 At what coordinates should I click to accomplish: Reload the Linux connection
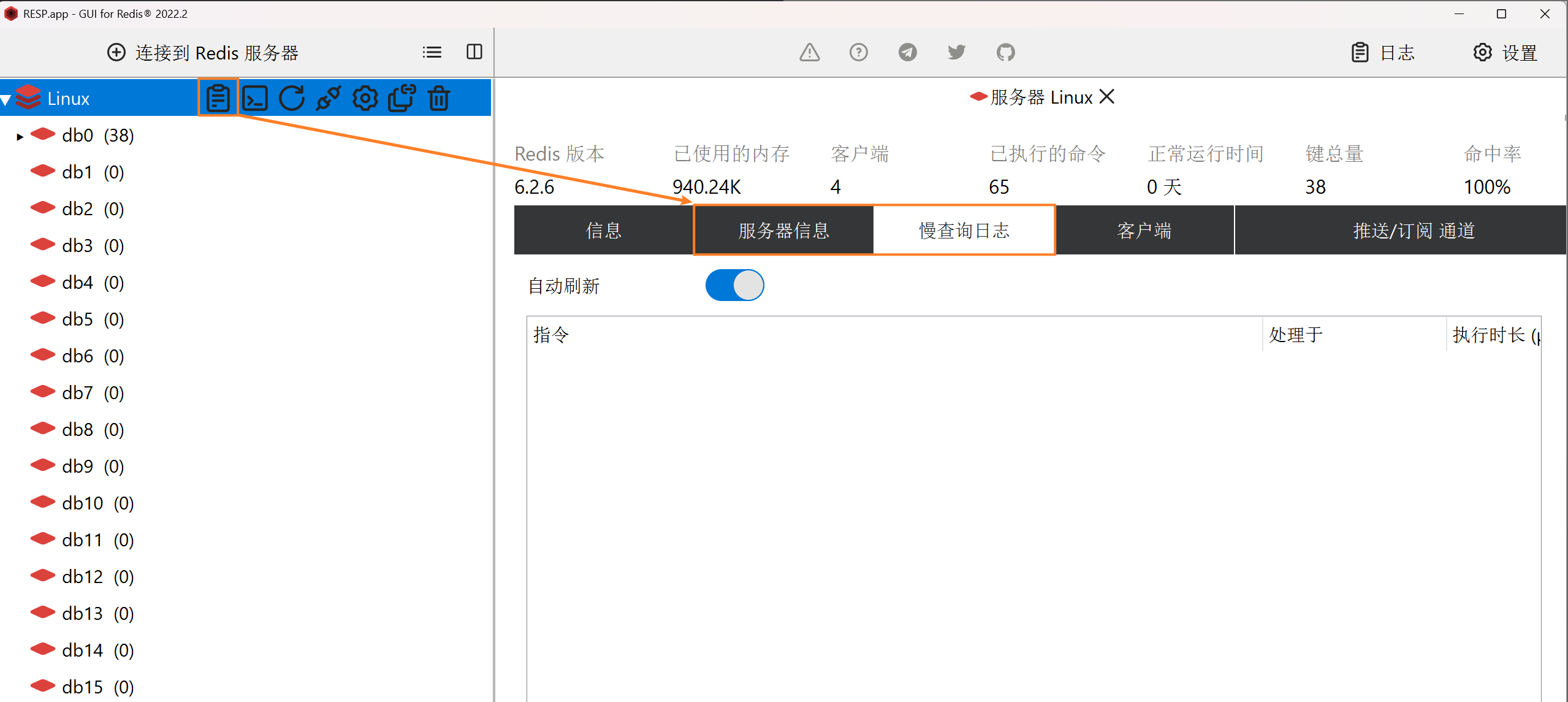coord(292,98)
